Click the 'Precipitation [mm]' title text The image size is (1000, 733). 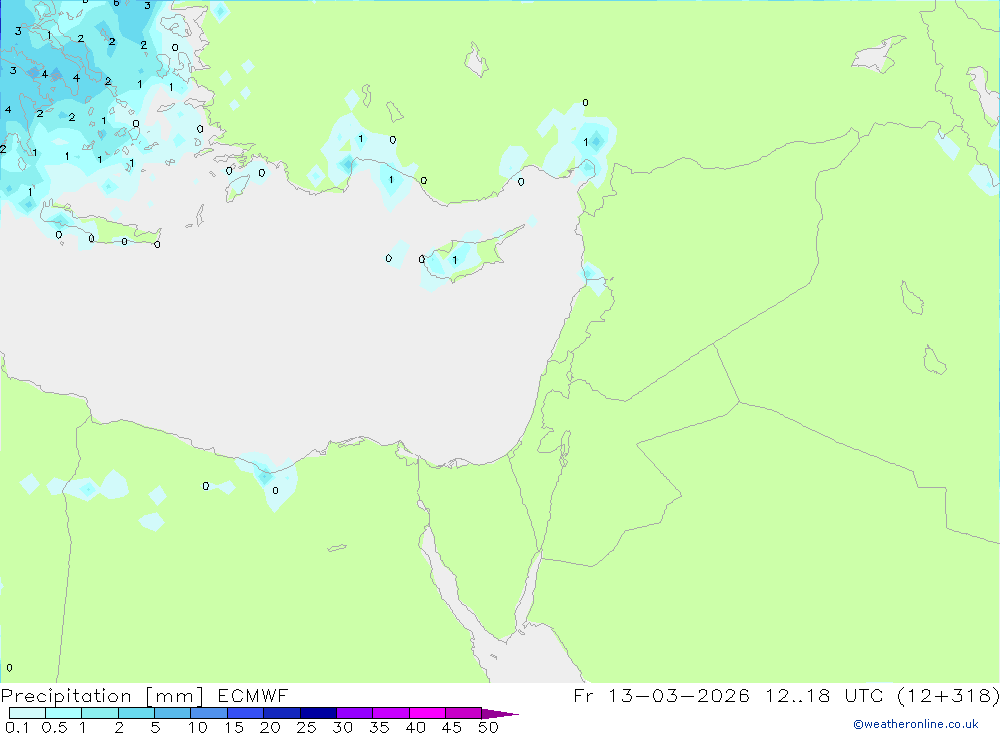102,696
